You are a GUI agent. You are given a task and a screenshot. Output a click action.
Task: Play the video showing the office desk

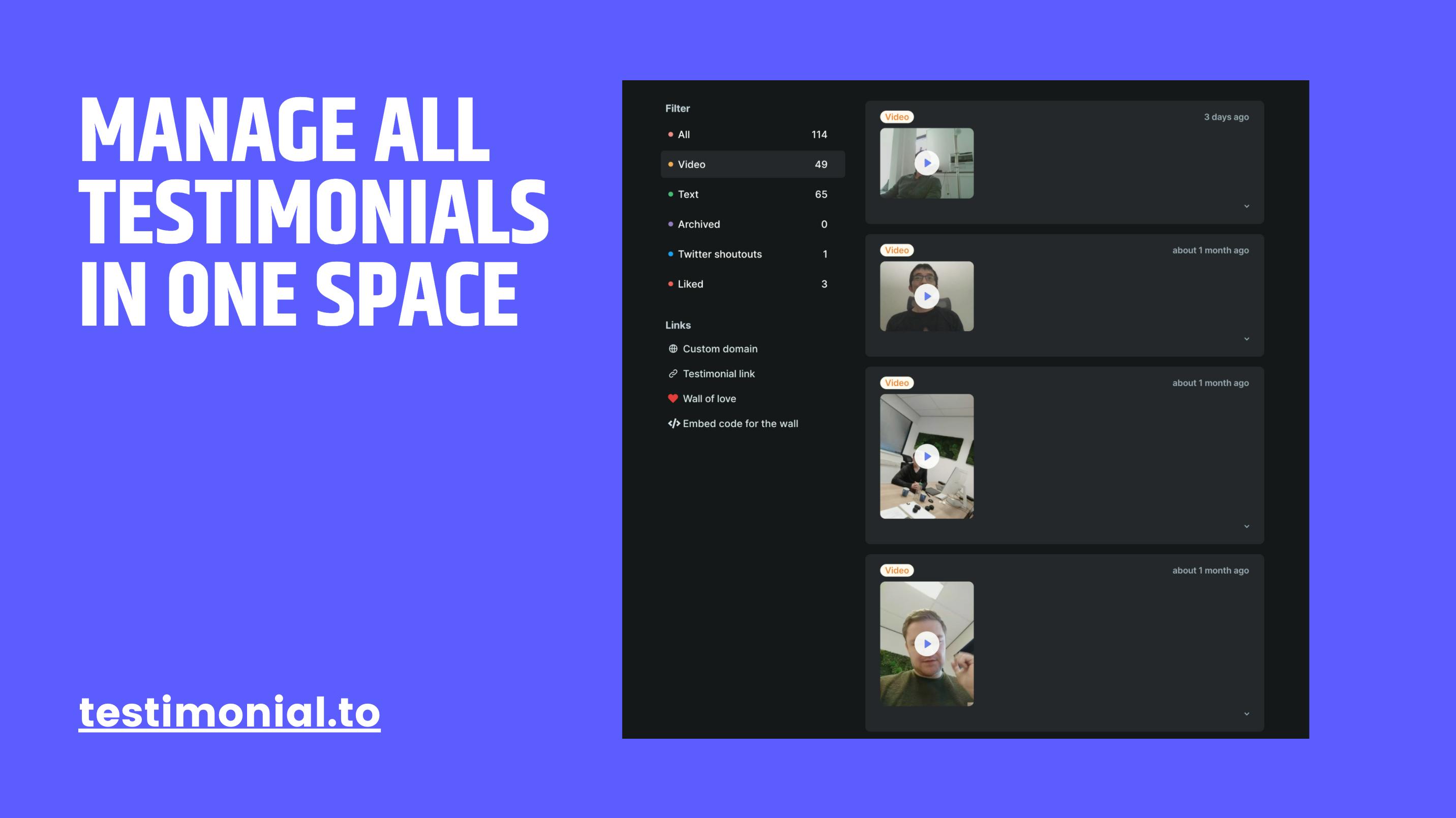tap(927, 456)
